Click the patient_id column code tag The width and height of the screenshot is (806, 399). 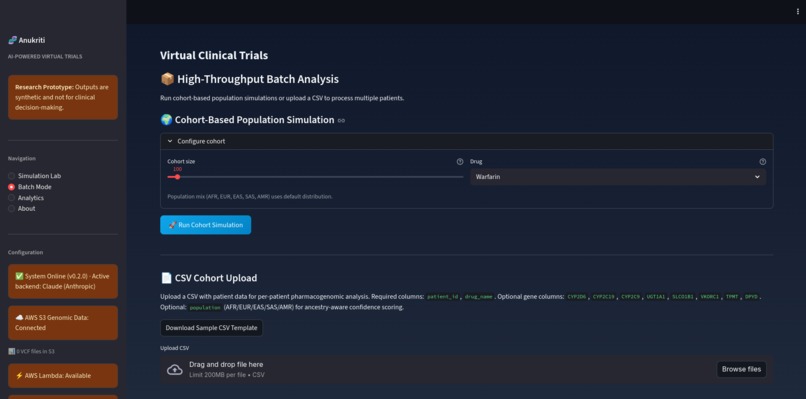tap(443, 297)
